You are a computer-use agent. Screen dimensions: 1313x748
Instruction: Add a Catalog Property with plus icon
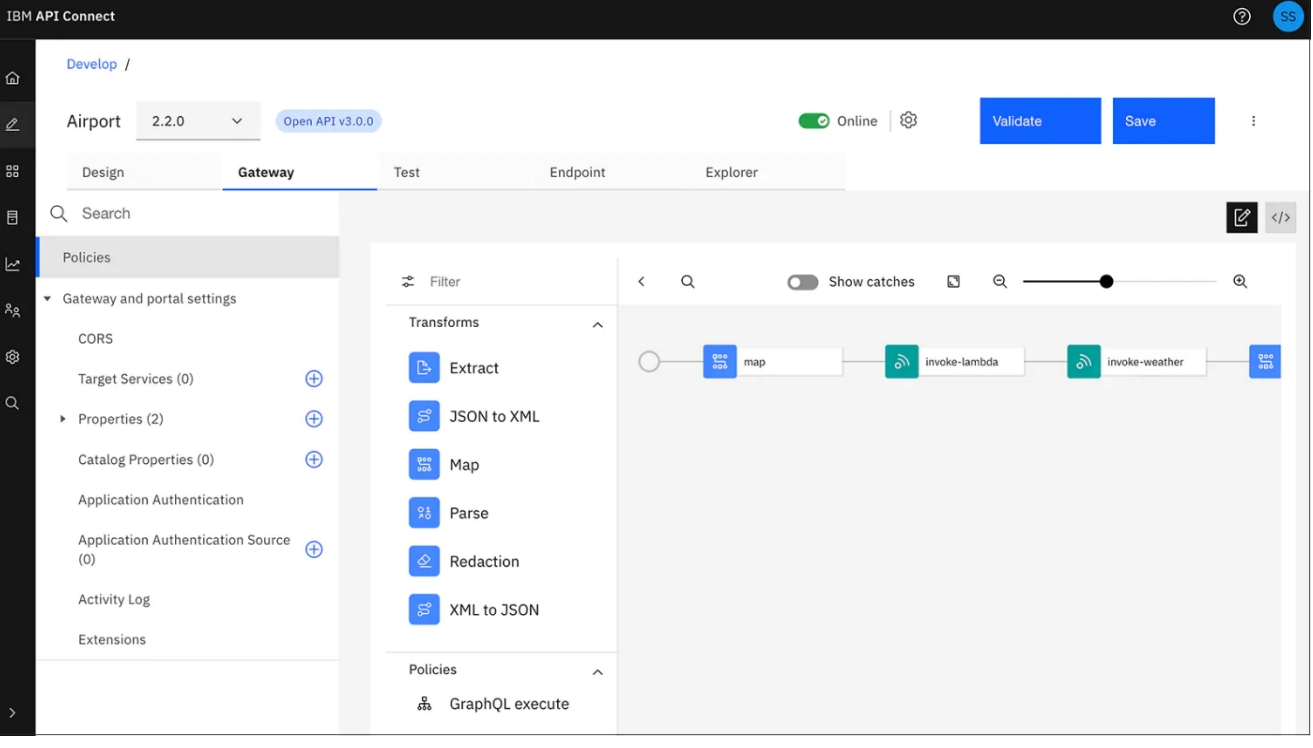314,460
